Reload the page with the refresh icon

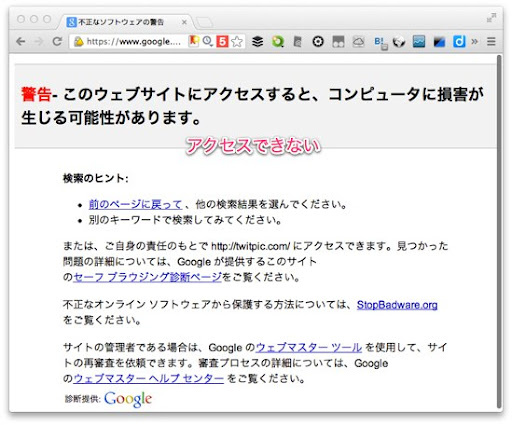pos(57,41)
